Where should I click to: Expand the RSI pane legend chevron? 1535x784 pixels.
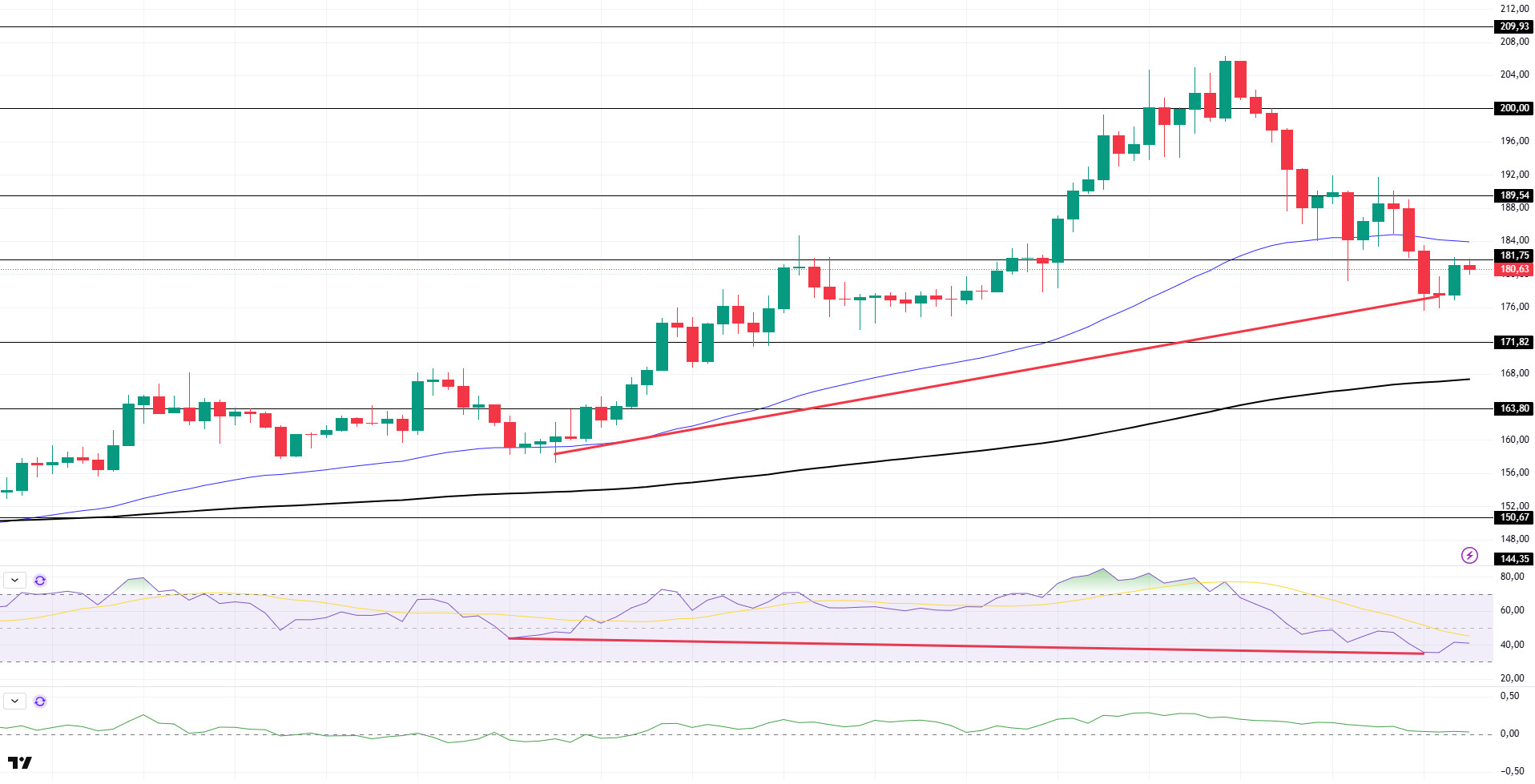tap(15, 580)
